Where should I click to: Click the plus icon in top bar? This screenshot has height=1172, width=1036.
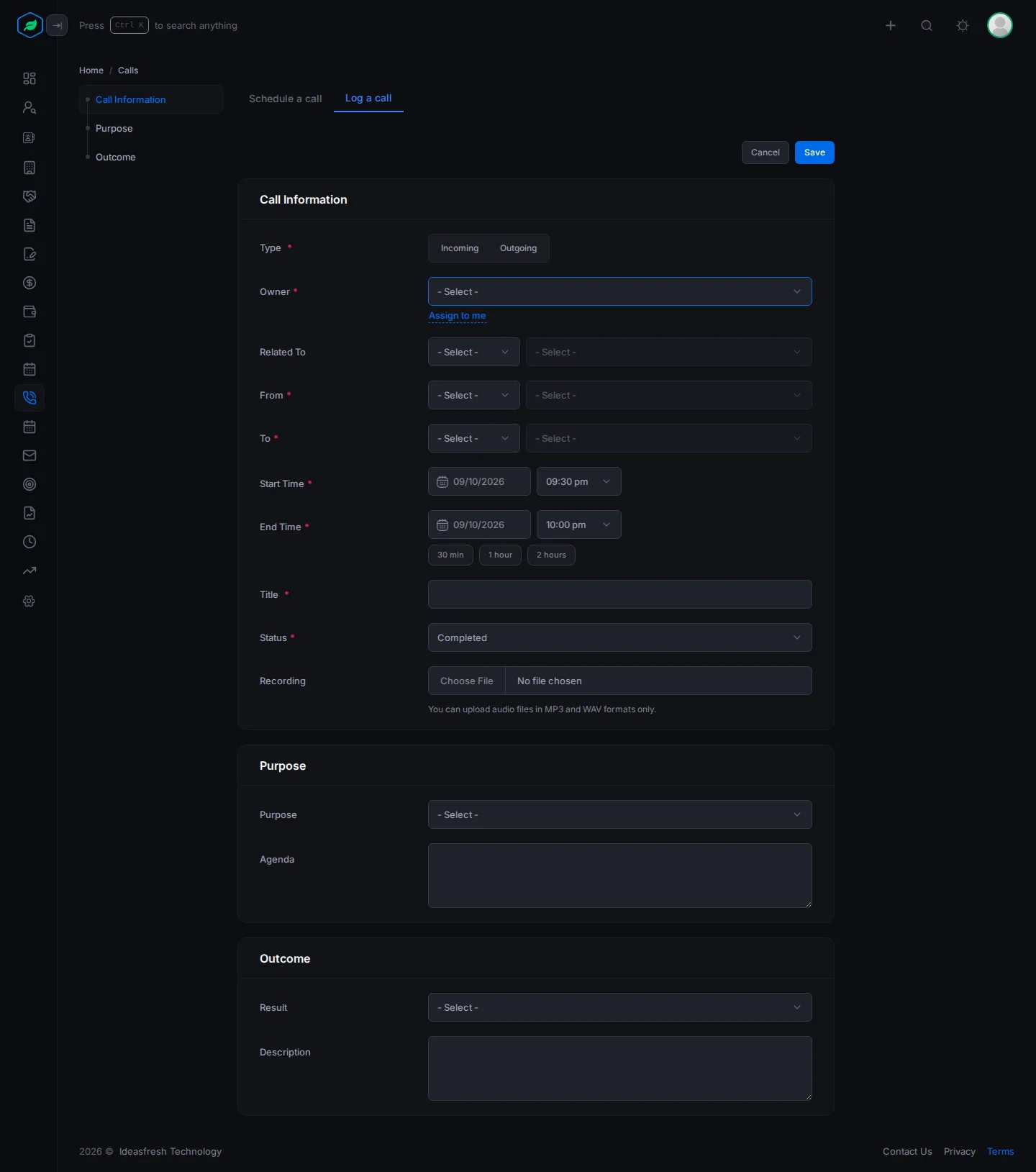(x=891, y=25)
